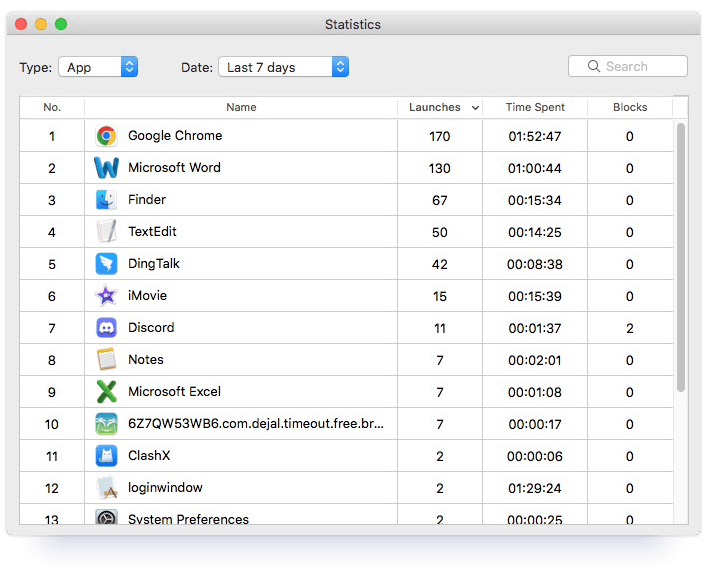Select the Discord name text
708x581 pixels.
click(151, 328)
